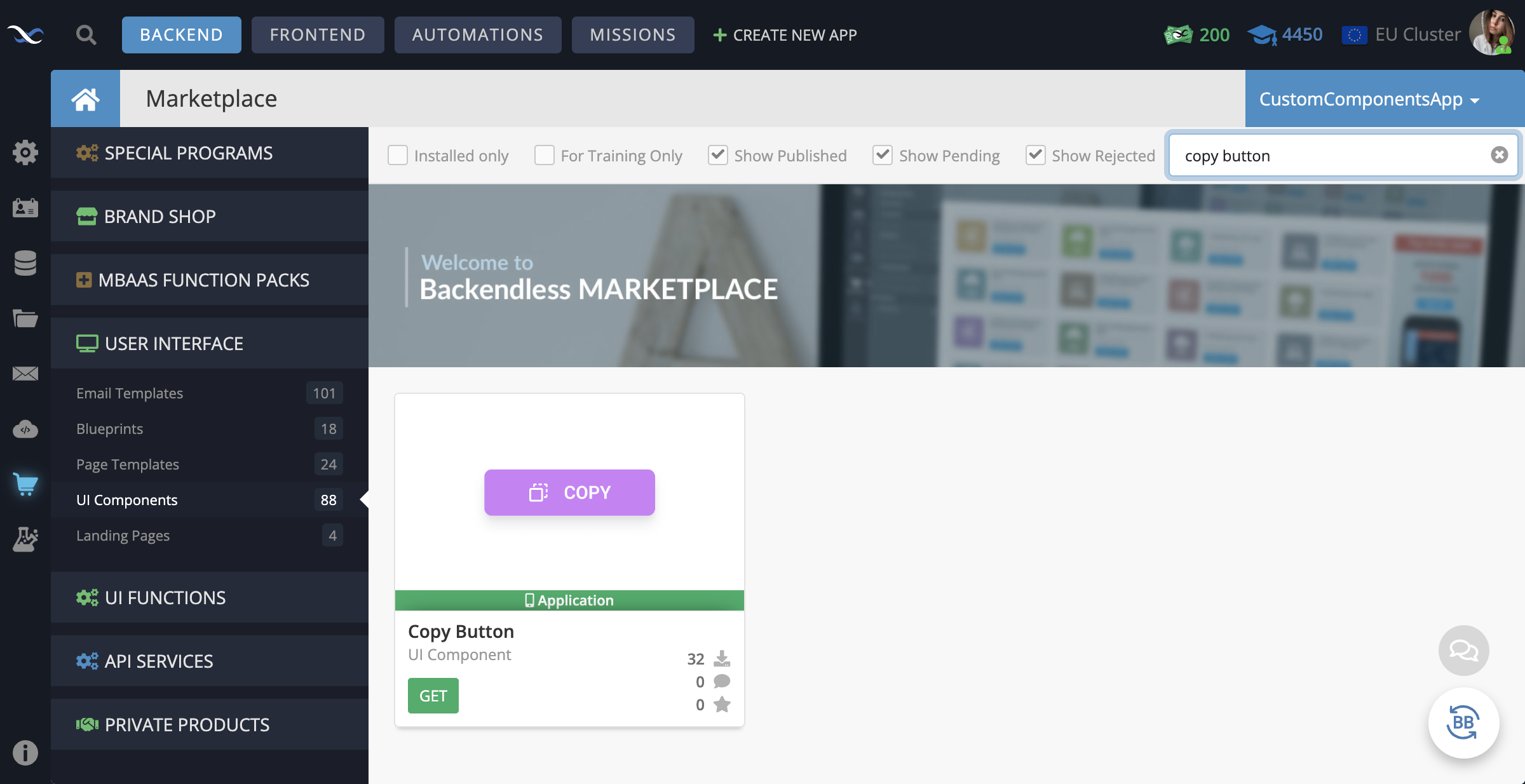The image size is (1525, 784).
Task: Click the GET button on Copy Button
Action: (433, 695)
